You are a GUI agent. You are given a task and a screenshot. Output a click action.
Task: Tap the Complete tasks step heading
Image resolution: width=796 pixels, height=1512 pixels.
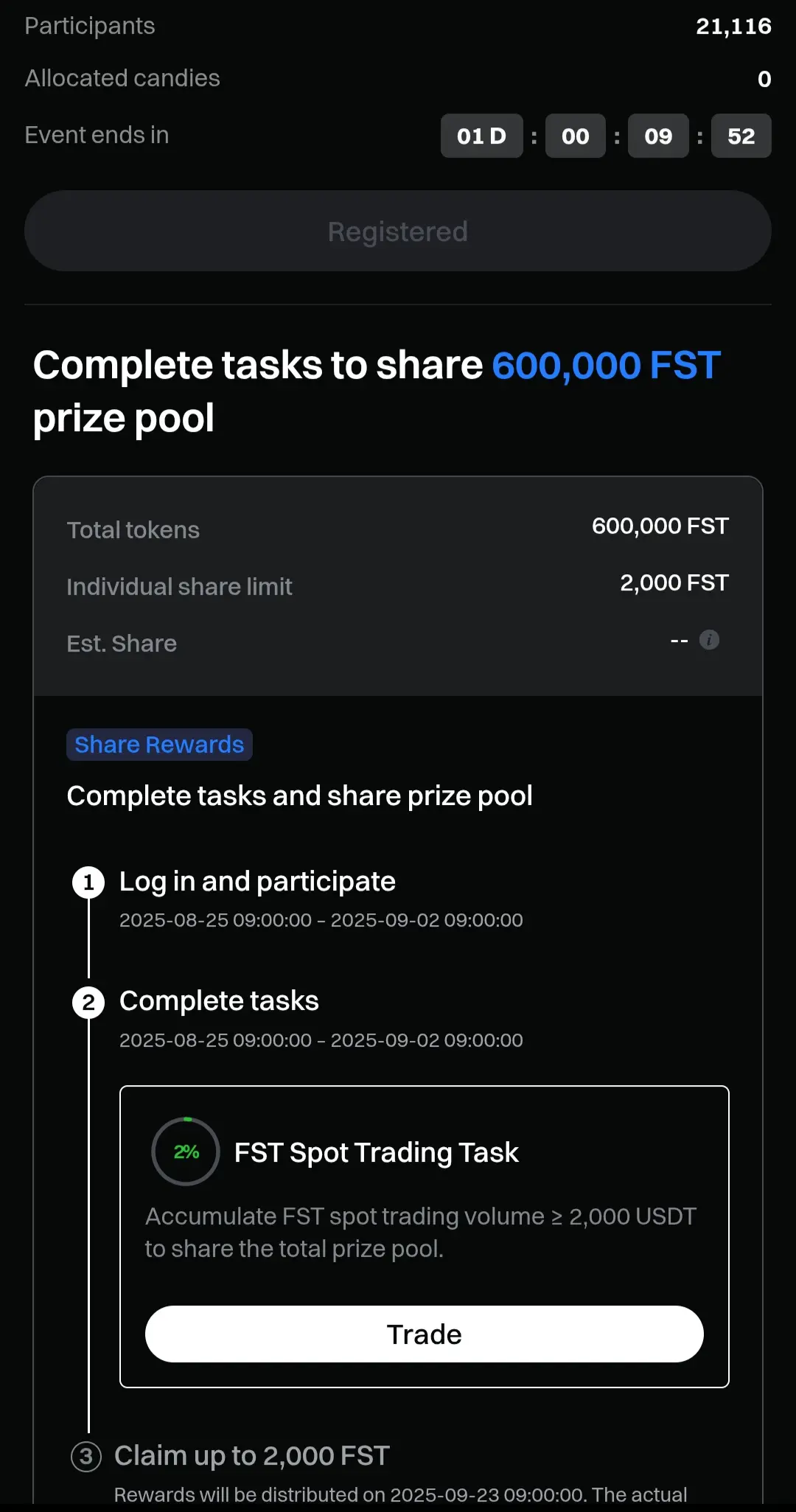219,1001
